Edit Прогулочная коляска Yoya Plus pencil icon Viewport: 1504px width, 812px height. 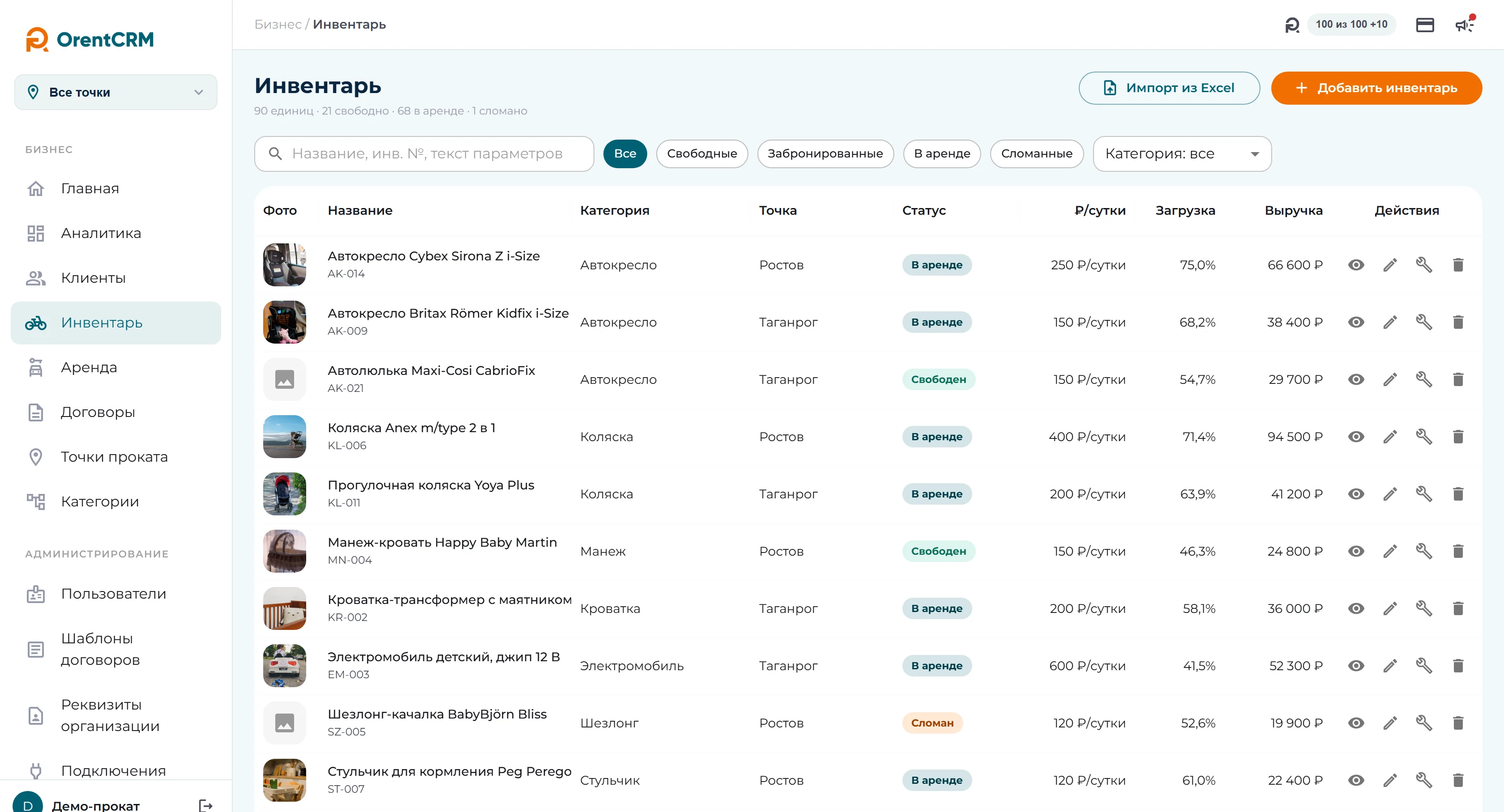pyautogui.click(x=1390, y=494)
